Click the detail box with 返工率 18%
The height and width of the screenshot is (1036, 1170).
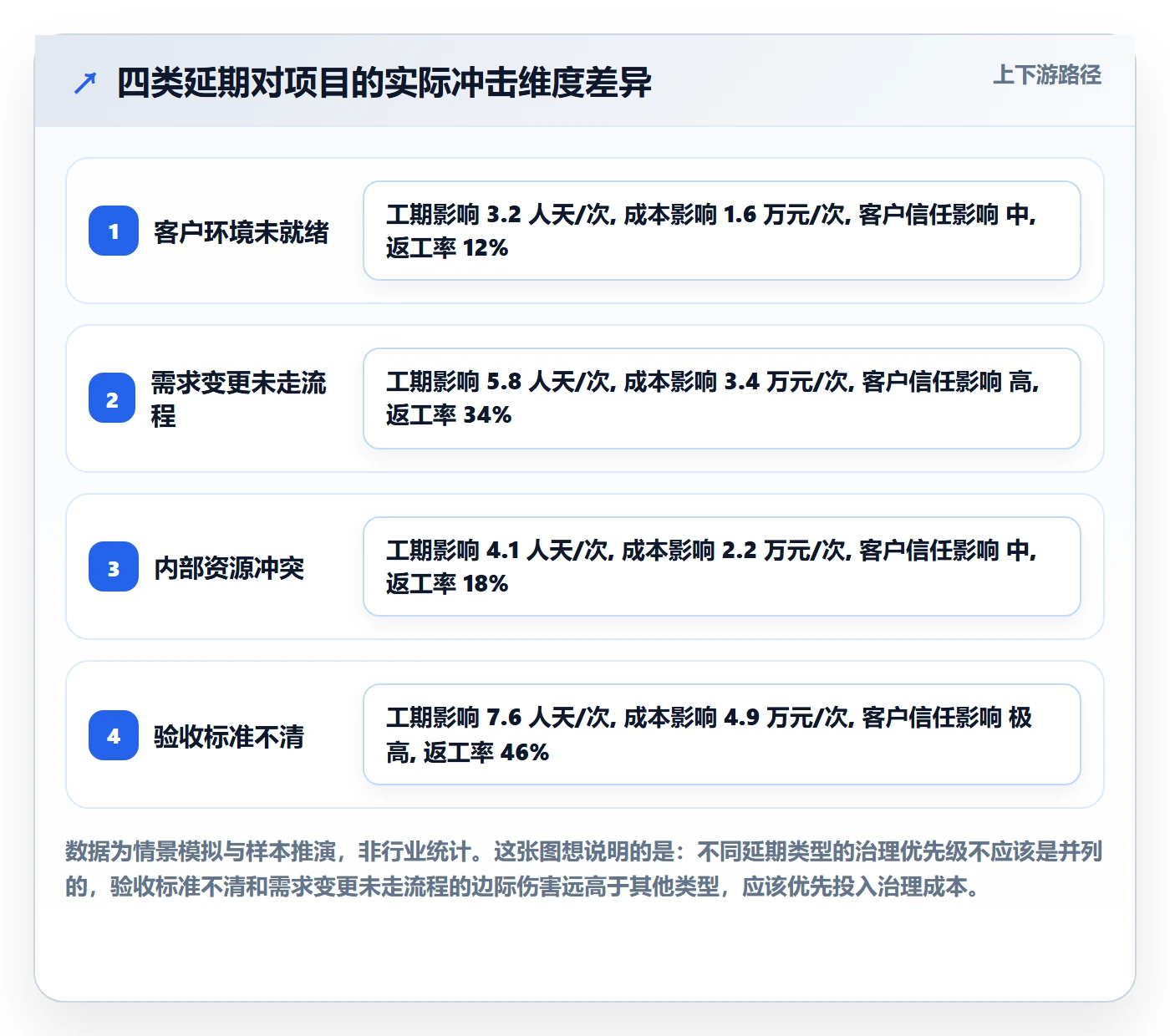(722, 566)
